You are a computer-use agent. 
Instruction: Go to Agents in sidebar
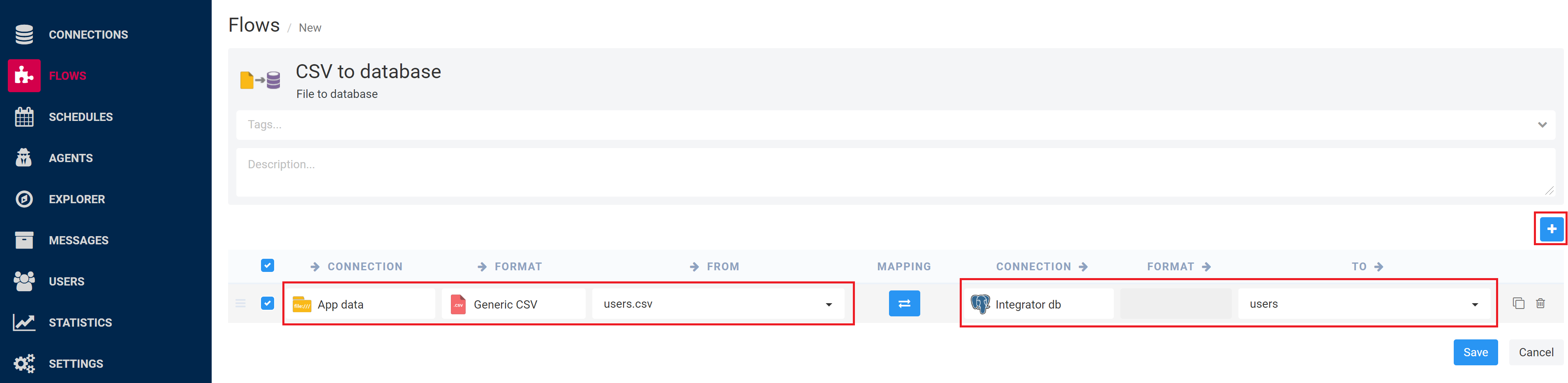point(71,158)
